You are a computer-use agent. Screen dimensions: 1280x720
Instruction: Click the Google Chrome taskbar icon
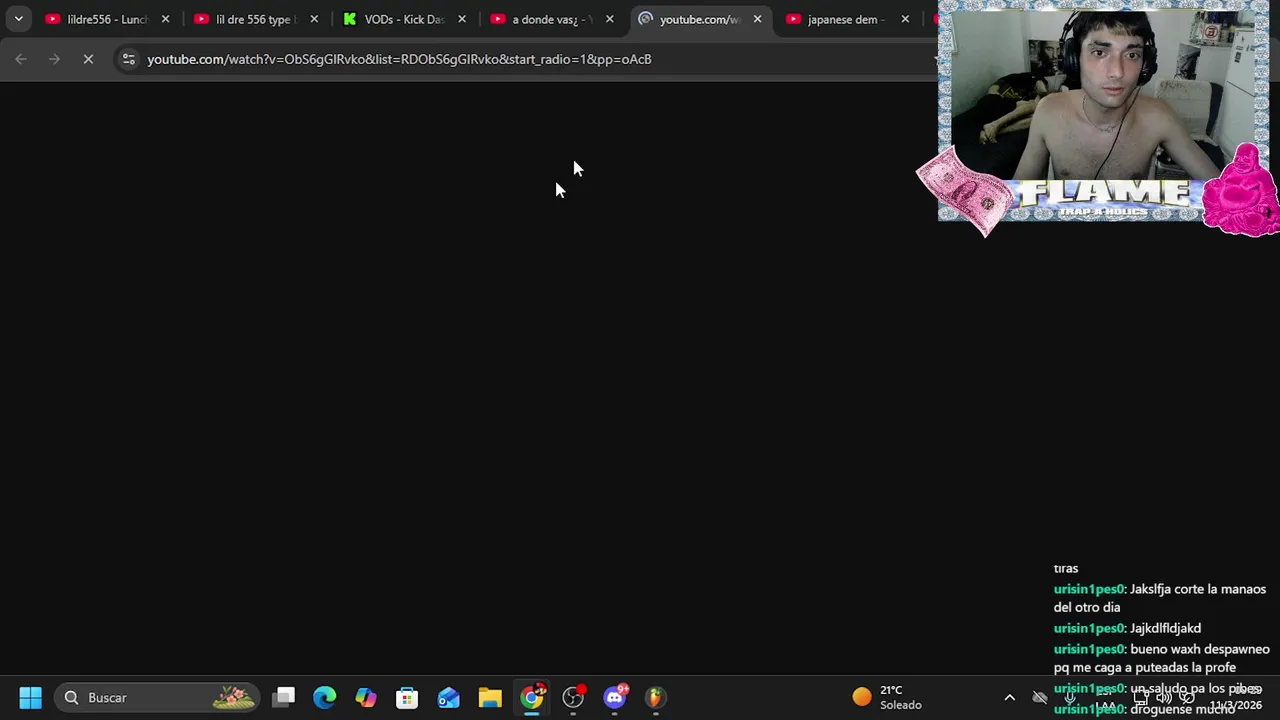click(x=532, y=697)
